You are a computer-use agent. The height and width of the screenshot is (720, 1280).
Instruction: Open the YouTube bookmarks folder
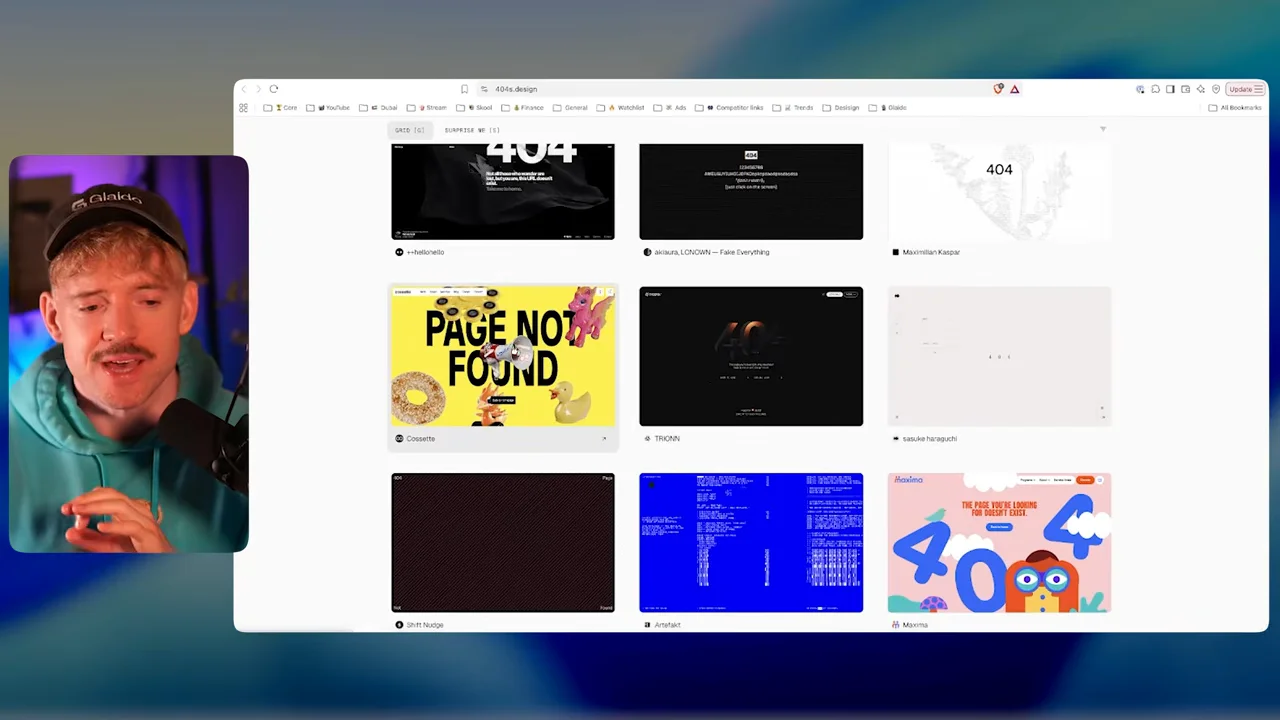329,108
